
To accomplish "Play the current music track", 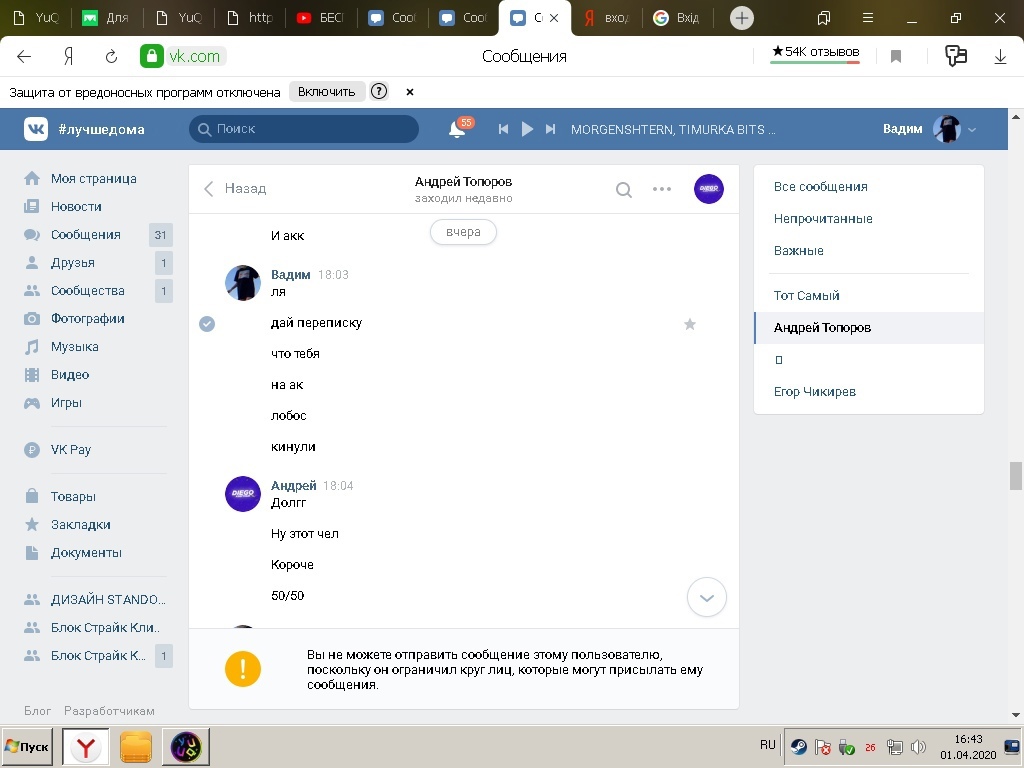I will coord(527,129).
